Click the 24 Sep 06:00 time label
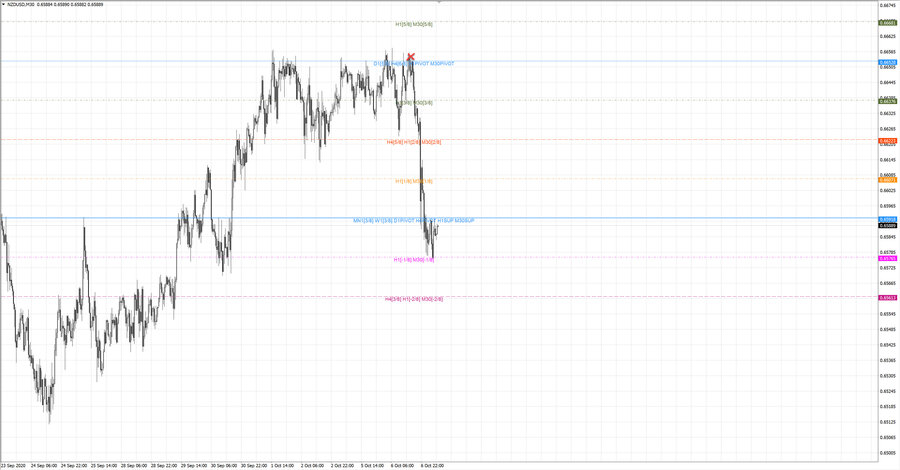This screenshot has width=900, height=470. coord(44,465)
